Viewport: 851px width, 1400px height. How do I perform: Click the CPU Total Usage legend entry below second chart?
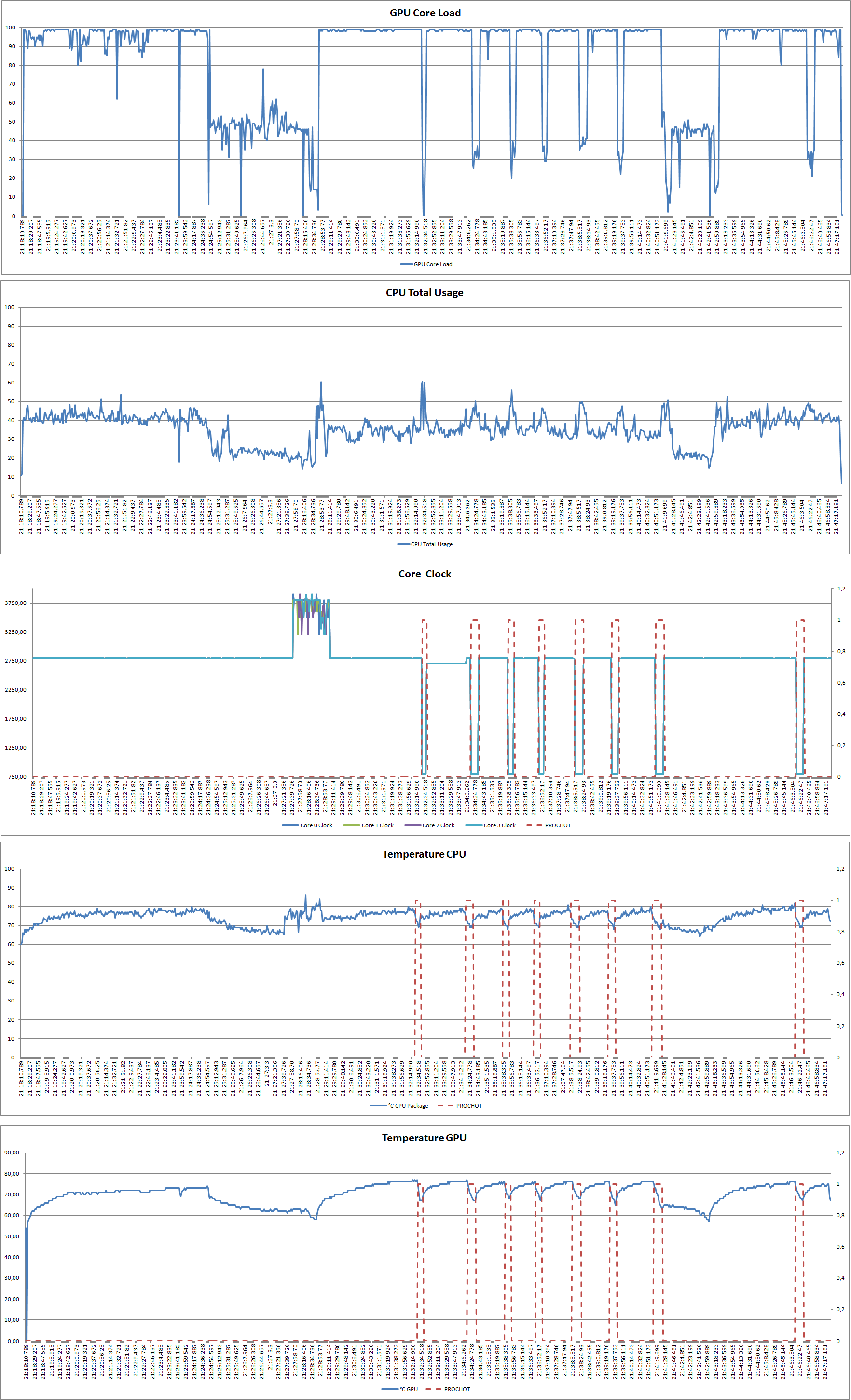(425, 544)
